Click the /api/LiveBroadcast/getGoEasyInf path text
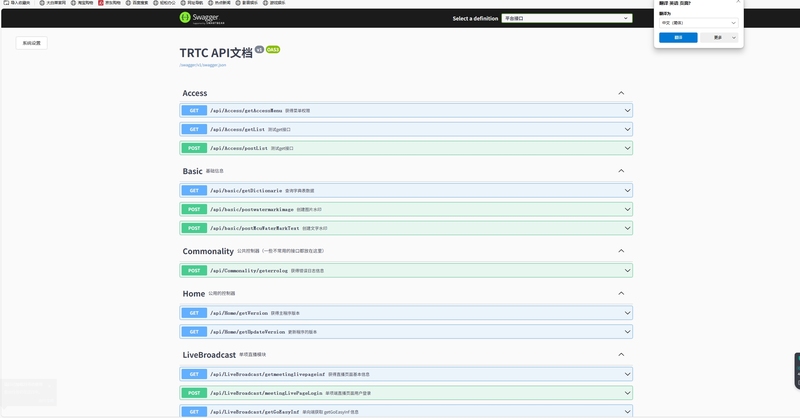Screen dimensions: 800x418 255,412
